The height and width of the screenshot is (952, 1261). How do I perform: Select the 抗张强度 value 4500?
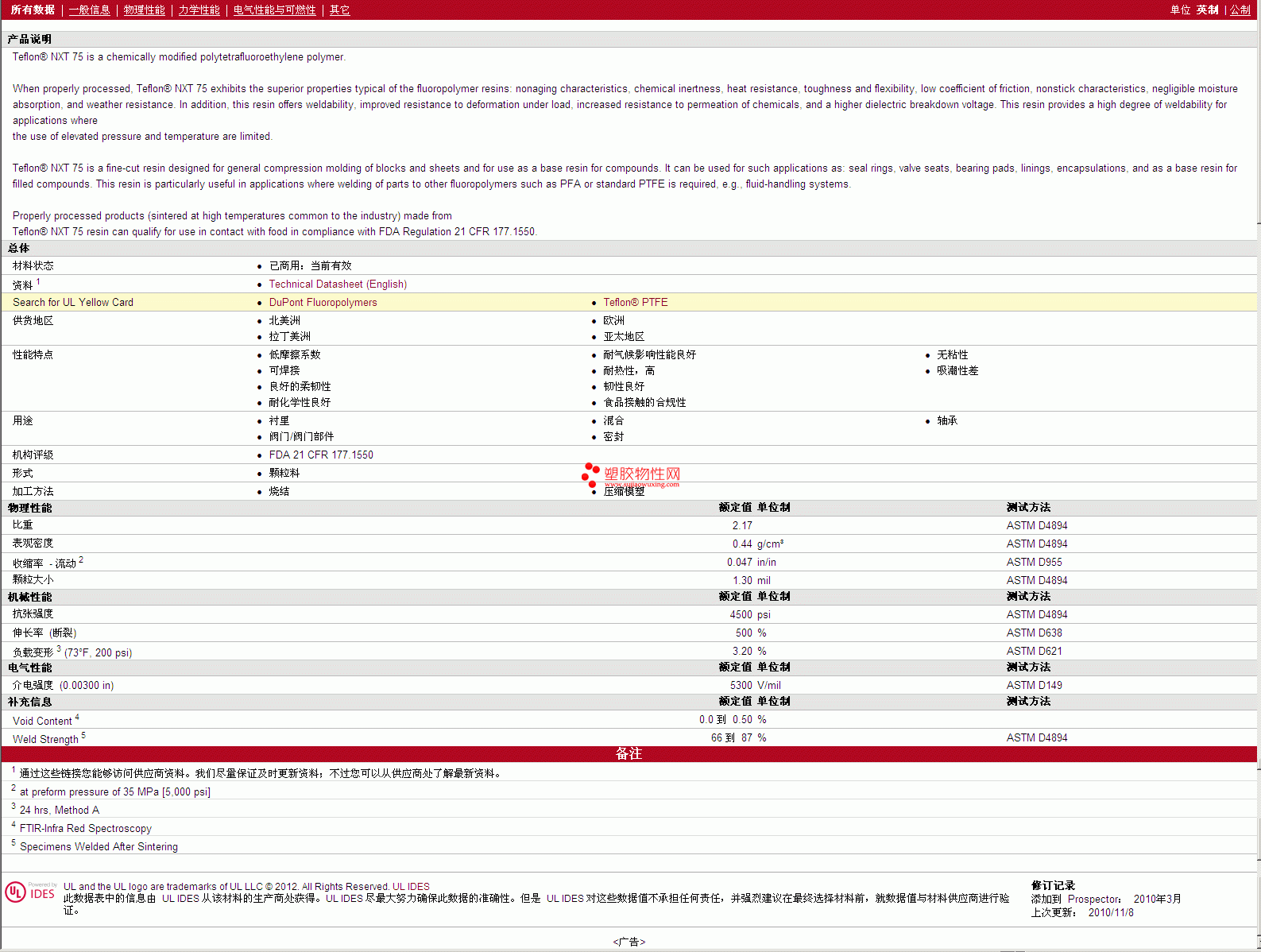point(741,614)
